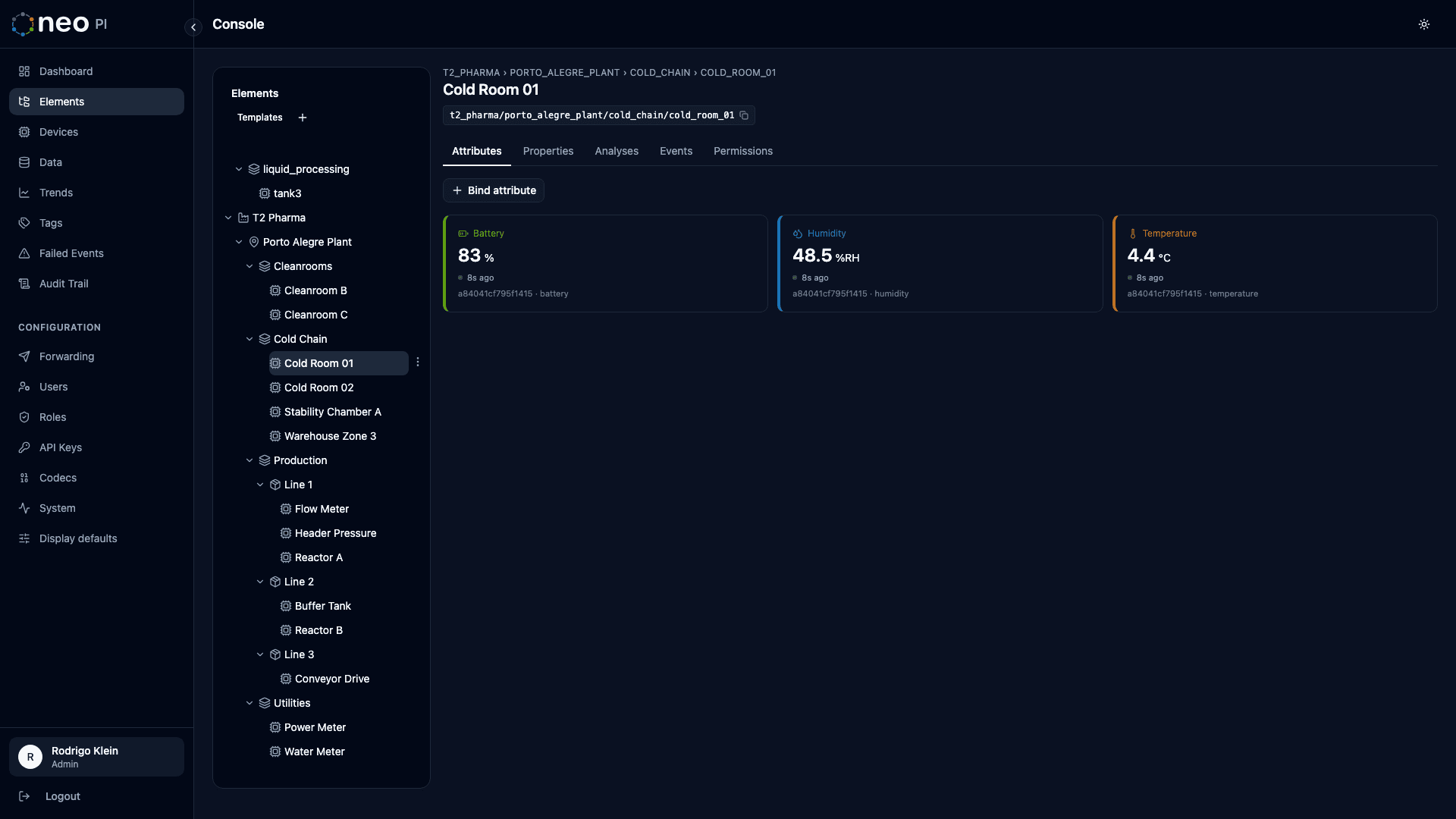Collapse the liquid_processing node
Viewport: 1456px width, 819px height.
click(x=239, y=169)
